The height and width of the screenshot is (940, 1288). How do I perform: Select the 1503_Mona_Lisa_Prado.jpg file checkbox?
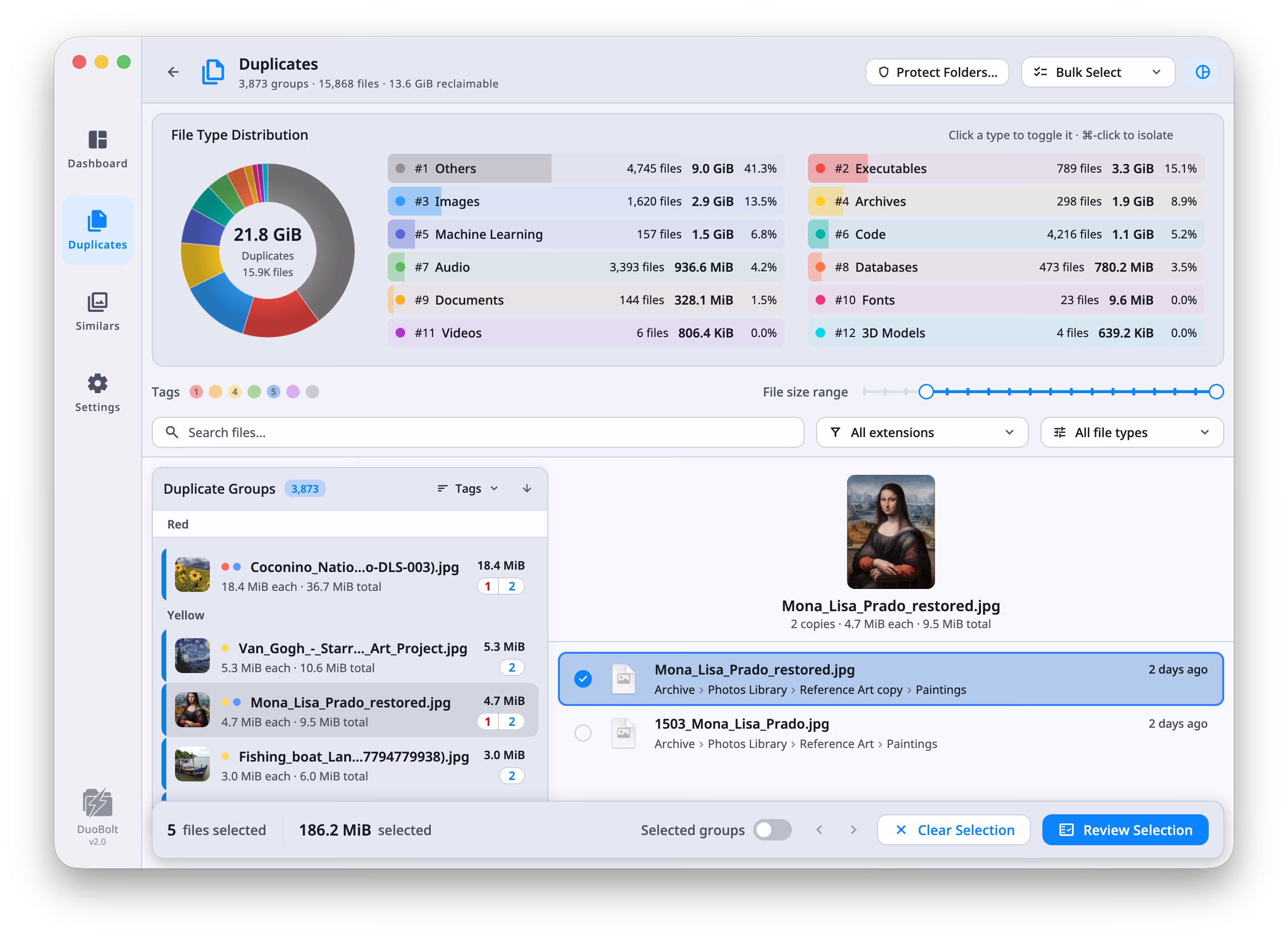click(583, 734)
